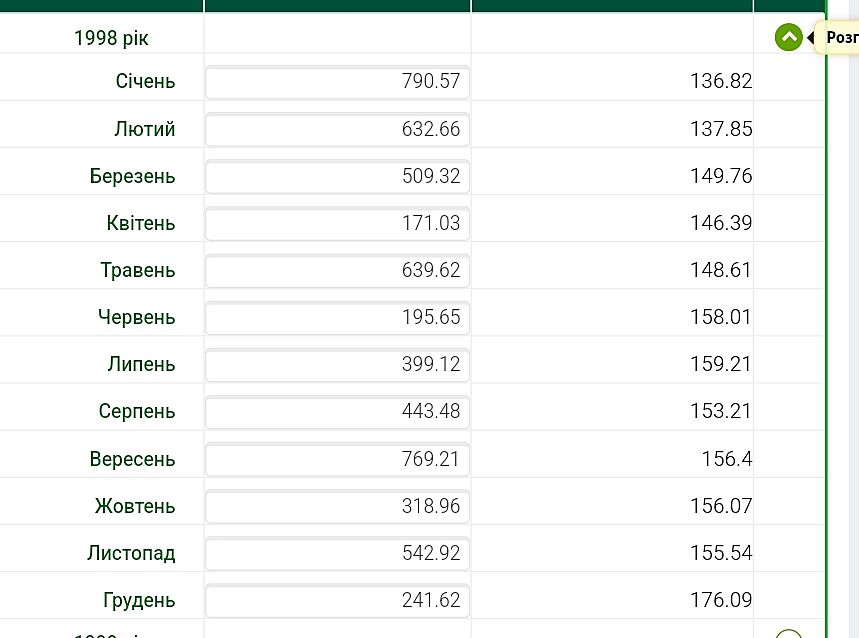Focus the Березень input showing 509.32
Image resolution: width=859 pixels, height=638 pixels.
point(337,176)
